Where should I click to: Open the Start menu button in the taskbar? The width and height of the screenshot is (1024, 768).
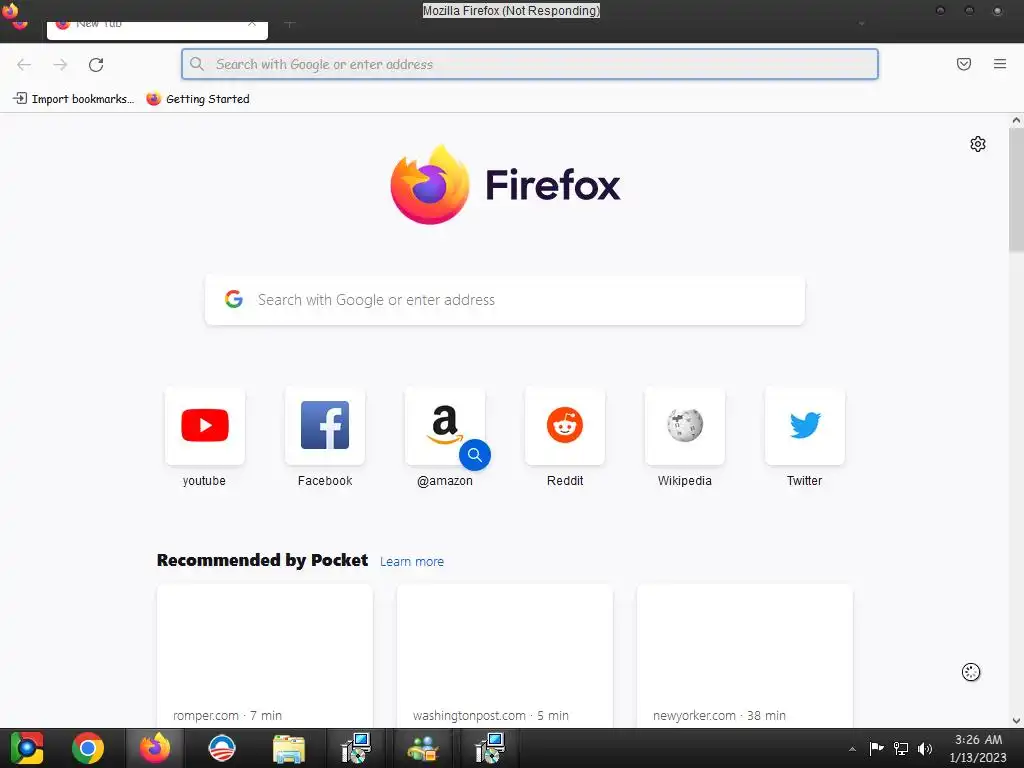(27, 748)
